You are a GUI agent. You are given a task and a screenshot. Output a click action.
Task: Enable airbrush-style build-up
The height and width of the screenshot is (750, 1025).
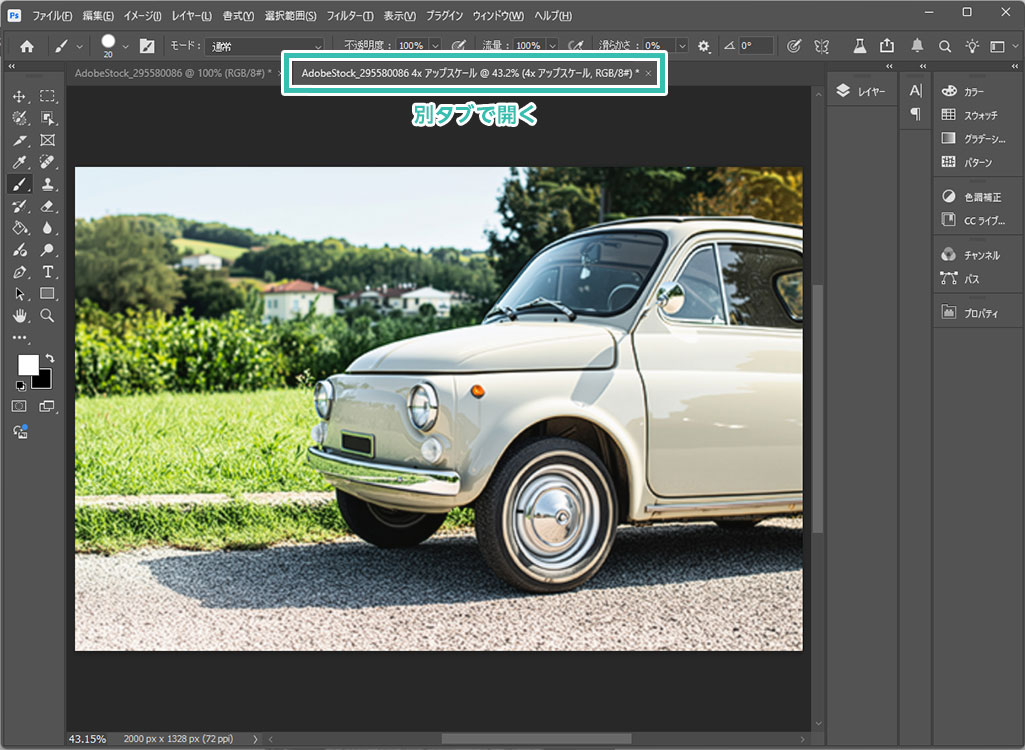(x=576, y=46)
